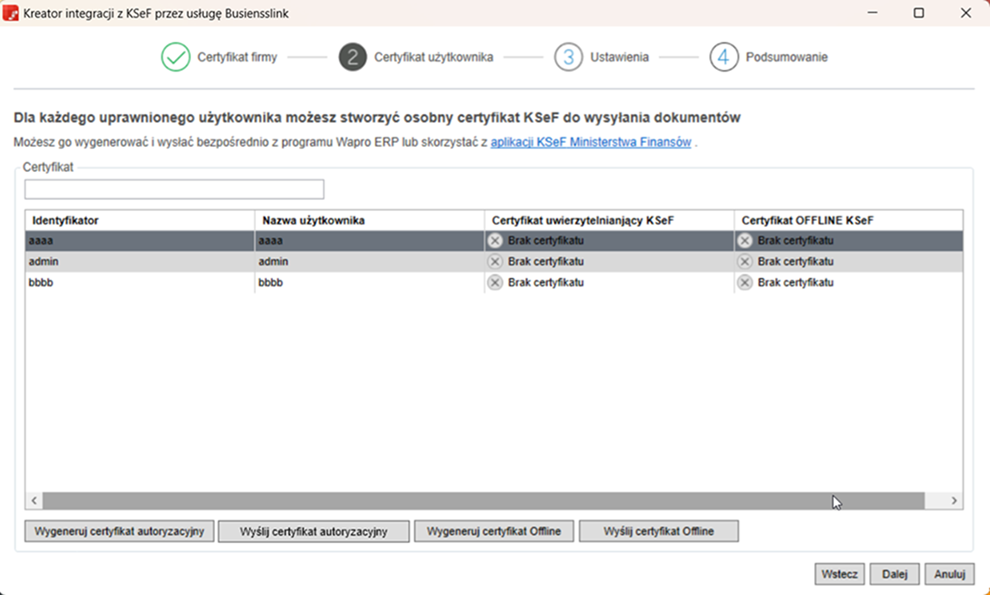
Task: Click Wyślij certyfikat Offline button
Action: point(658,531)
